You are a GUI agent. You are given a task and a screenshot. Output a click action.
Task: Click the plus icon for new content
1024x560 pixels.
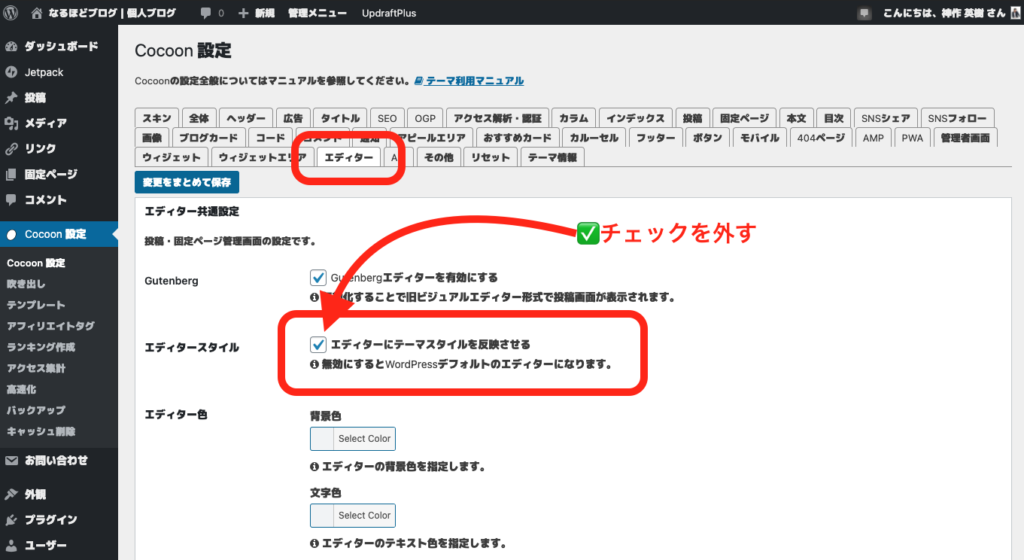(243, 13)
